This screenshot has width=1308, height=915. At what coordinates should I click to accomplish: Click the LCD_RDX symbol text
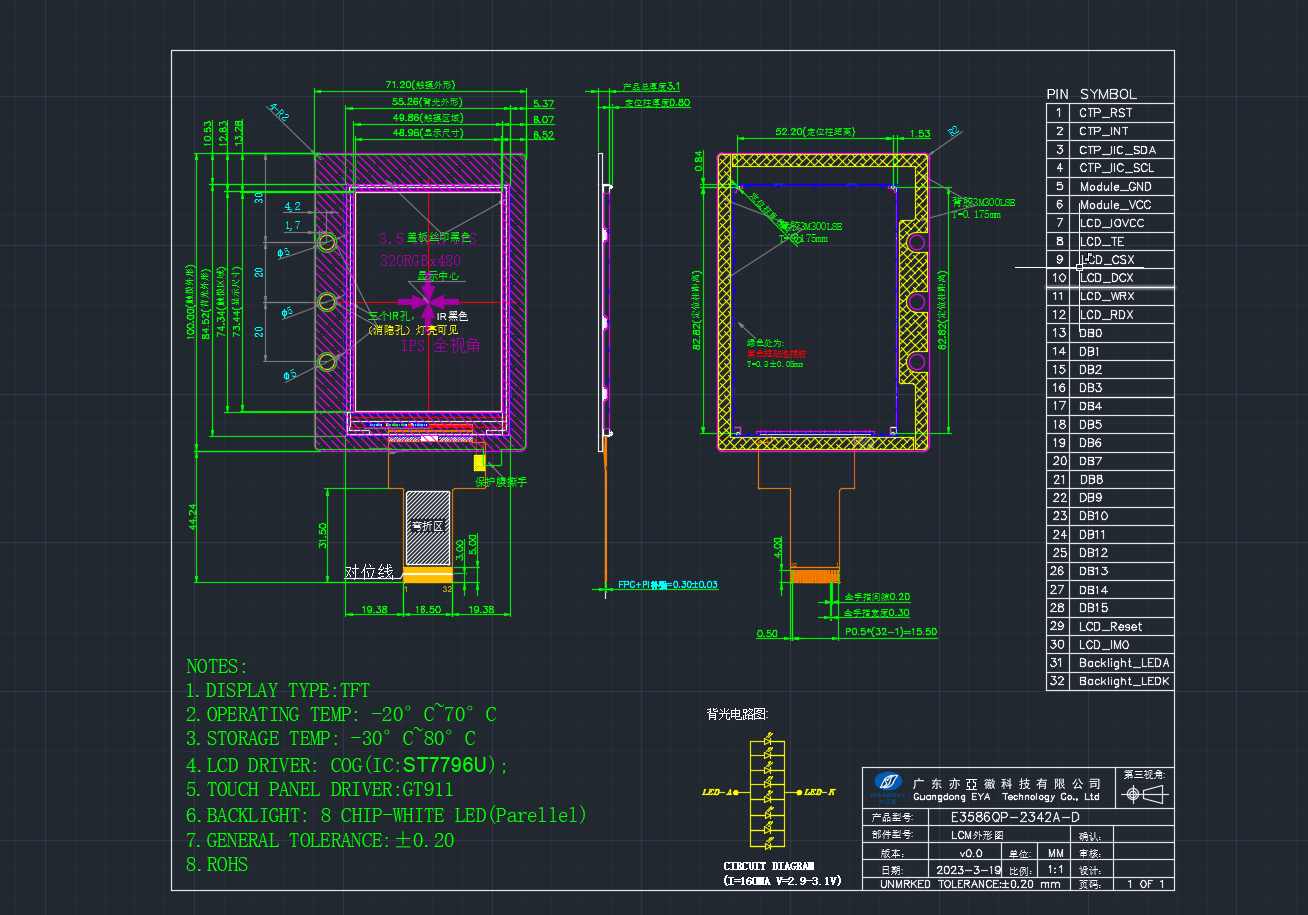click(1106, 315)
